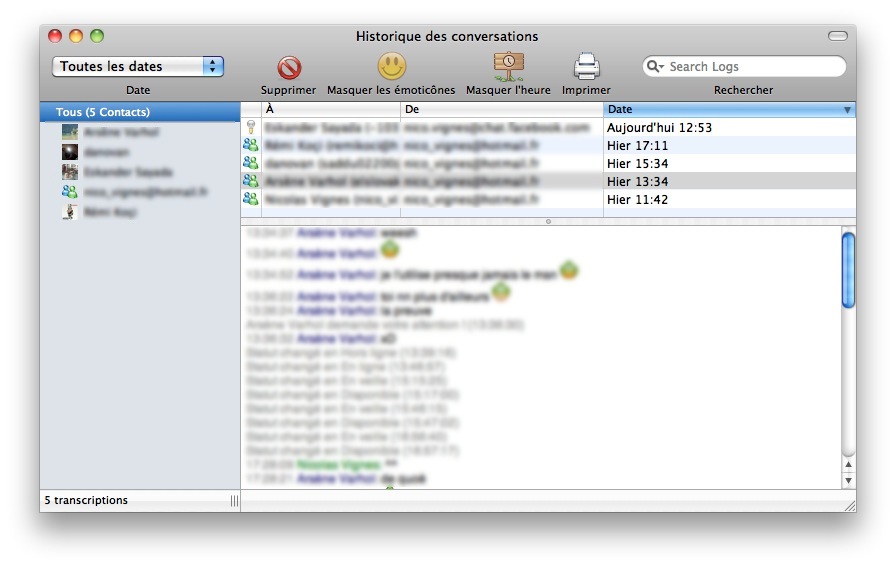Open the Toutes les dates dropdown
The height and width of the screenshot is (567, 896).
coord(138,67)
